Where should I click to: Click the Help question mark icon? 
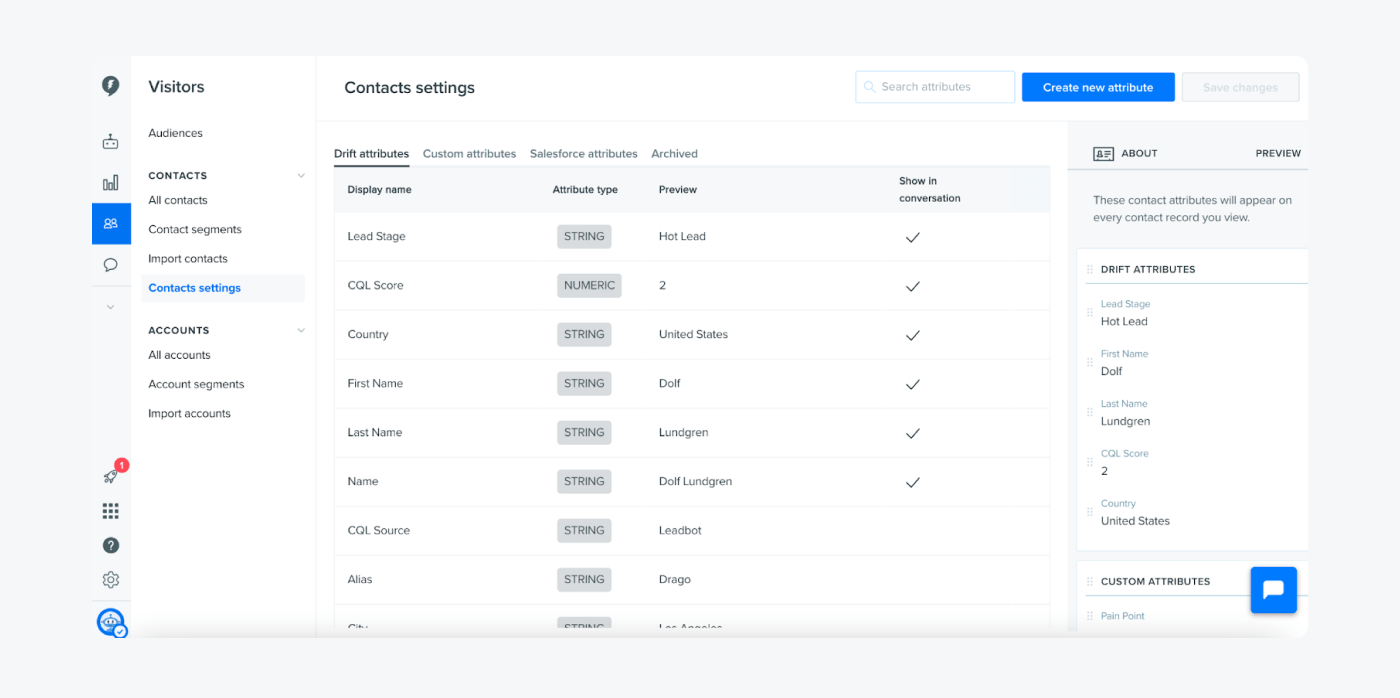pyautogui.click(x=110, y=545)
